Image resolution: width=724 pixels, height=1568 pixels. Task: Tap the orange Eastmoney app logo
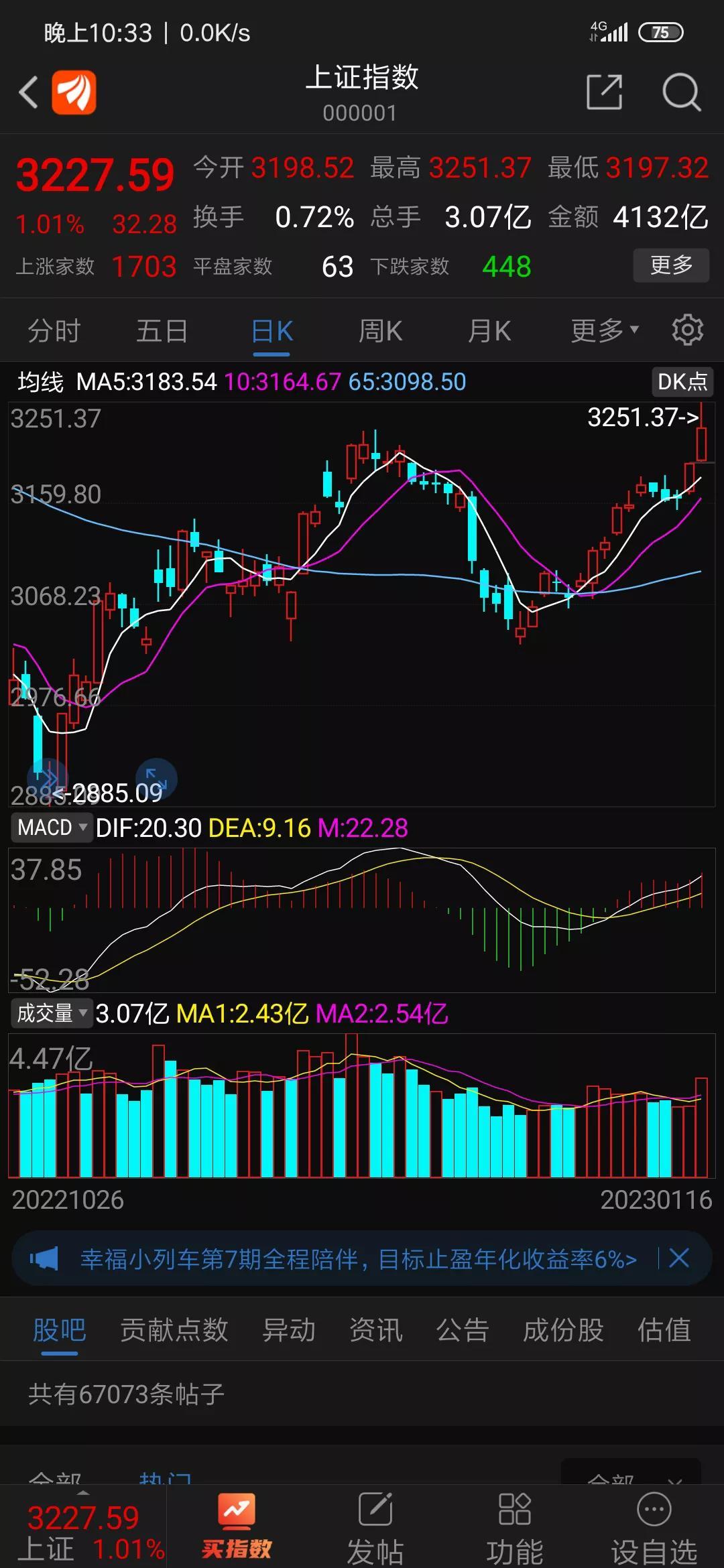click(74, 92)
